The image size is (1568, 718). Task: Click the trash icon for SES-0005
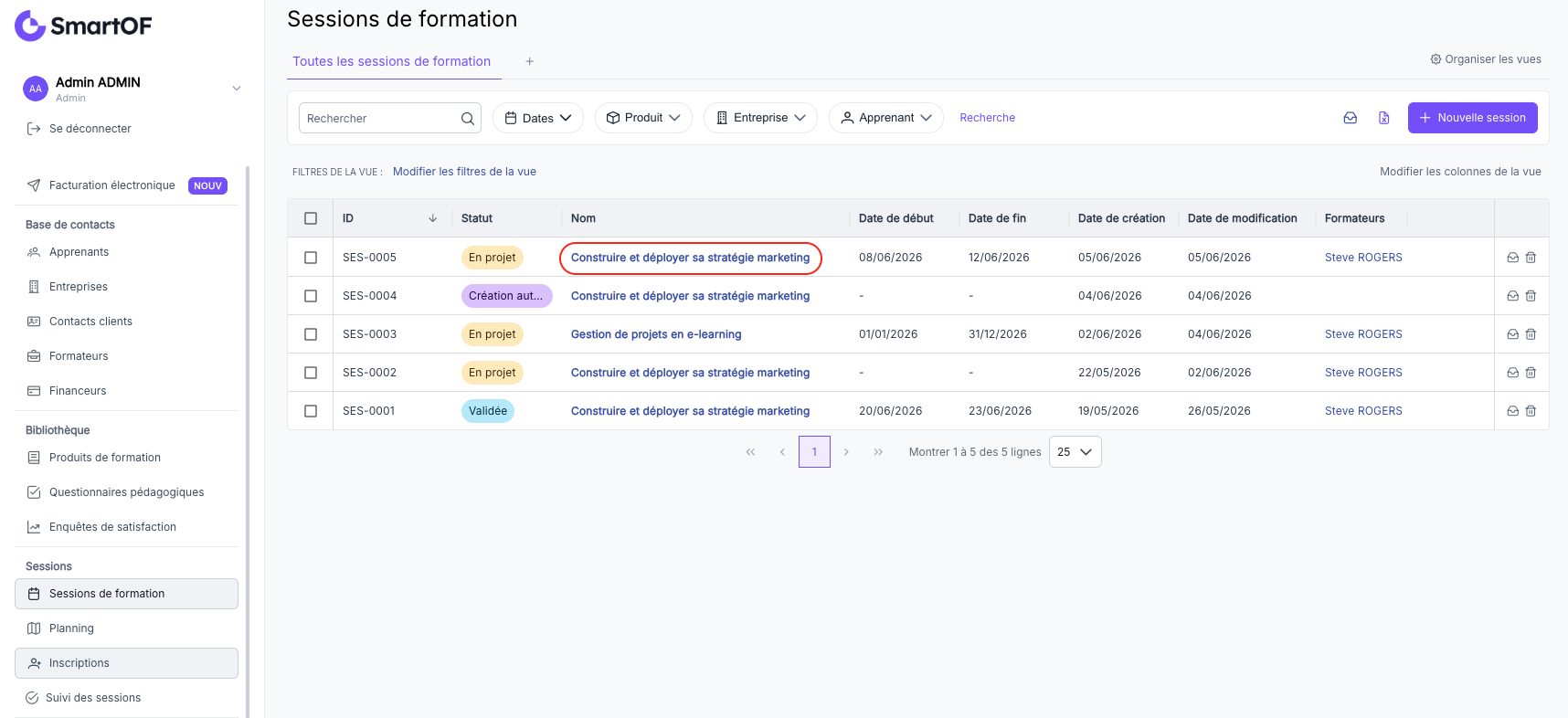[x=1531, y=258]
